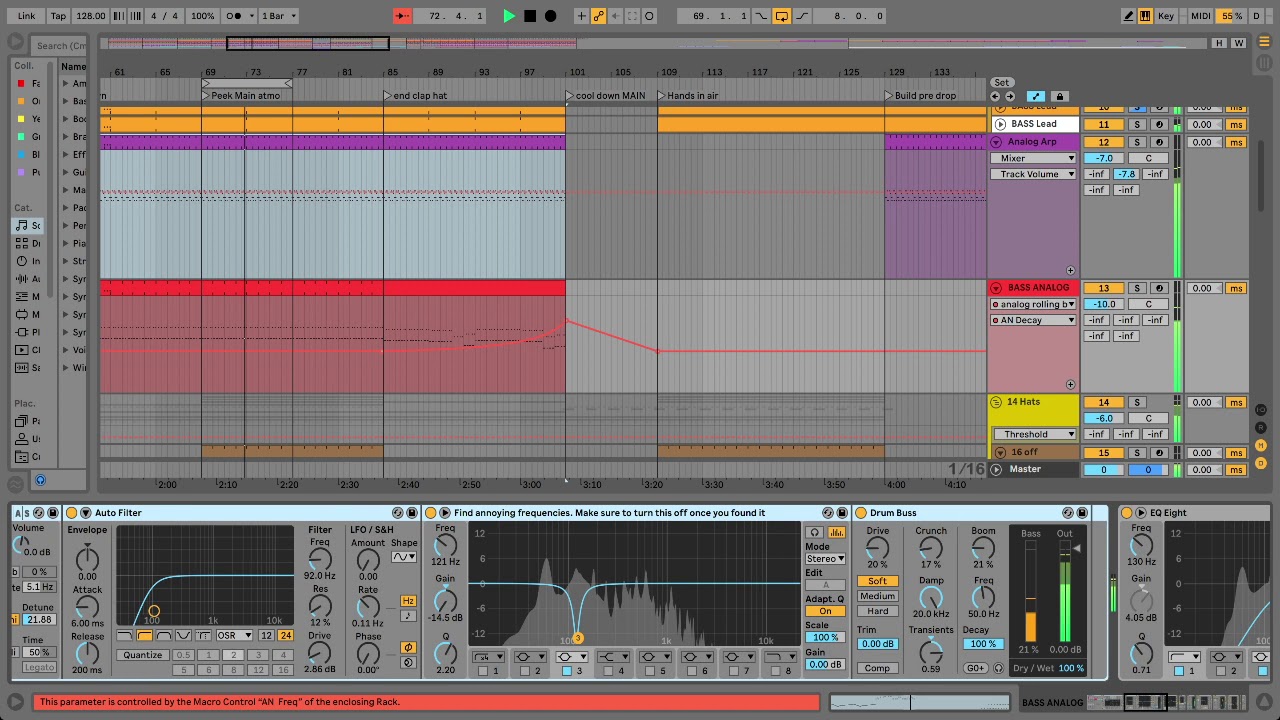The height and width of the screenshot is (720, 1280).
Task: Solo the 14 Hats track
Action: click(1137, 402)
